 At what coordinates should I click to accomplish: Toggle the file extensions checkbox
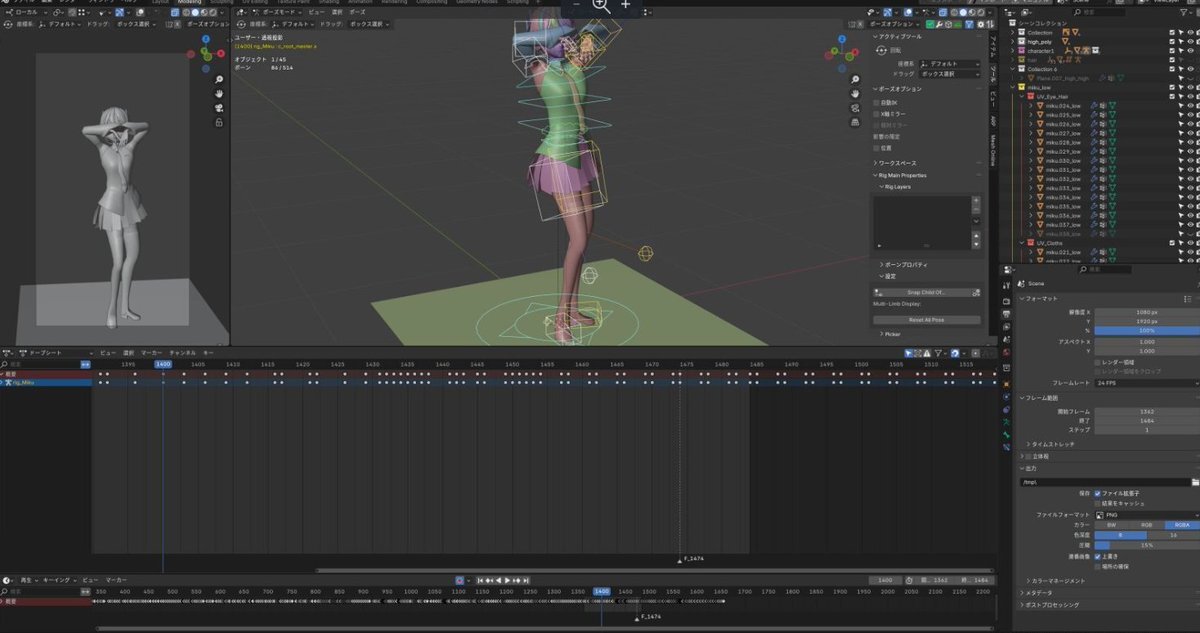tap(1097, 493)
